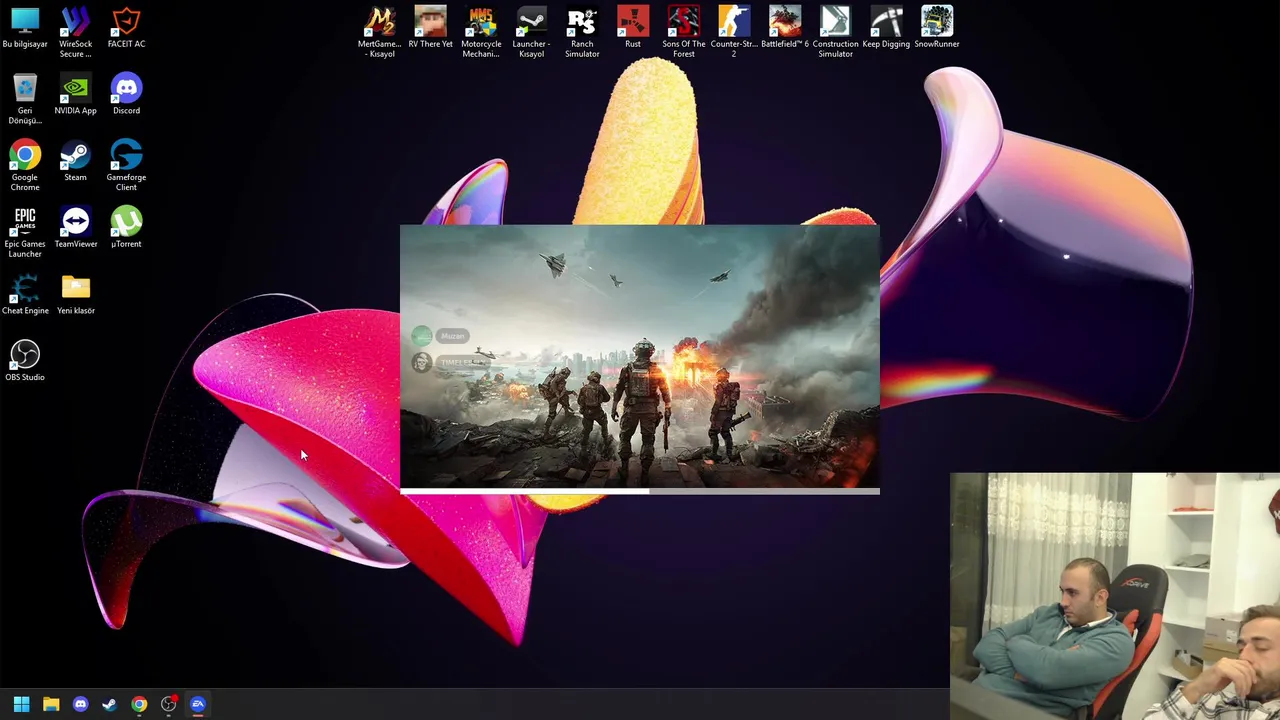Viewport: 1280px width, 720px height.
Task: Select the Keep Digging game shortcut
Action: (886, 28)
